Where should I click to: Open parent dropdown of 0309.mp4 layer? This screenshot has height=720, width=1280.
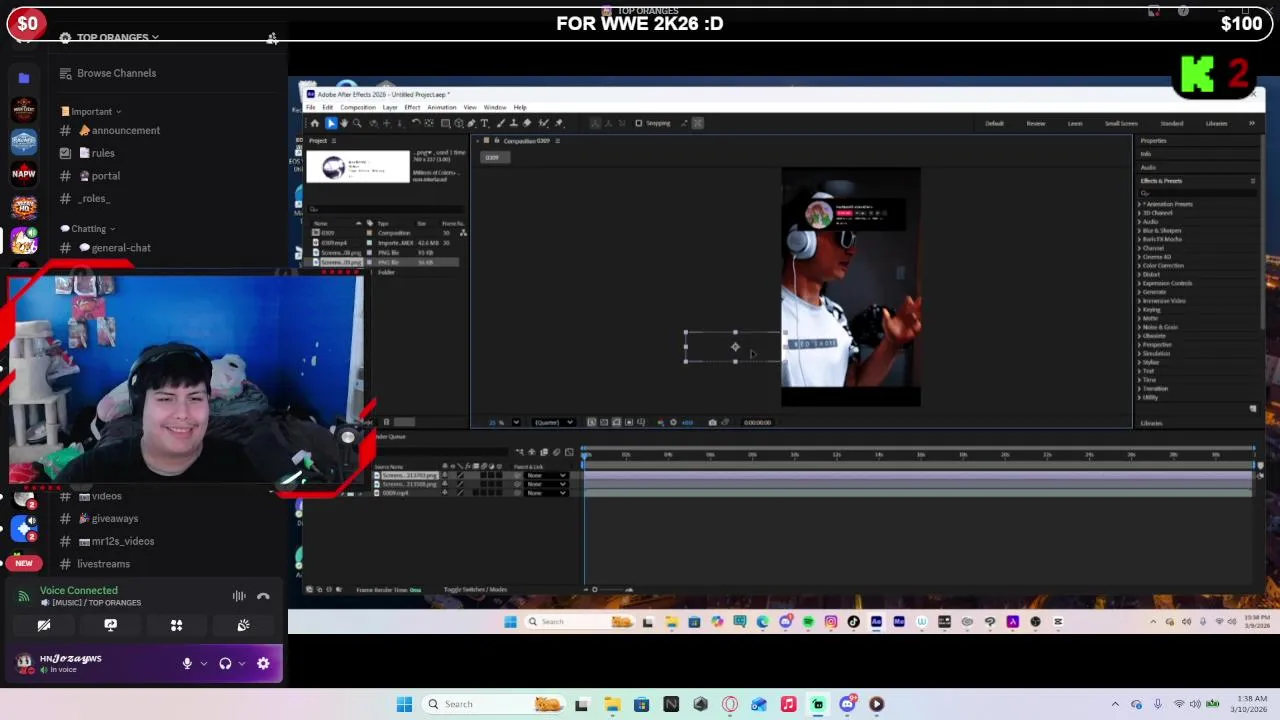coord(546,493)
